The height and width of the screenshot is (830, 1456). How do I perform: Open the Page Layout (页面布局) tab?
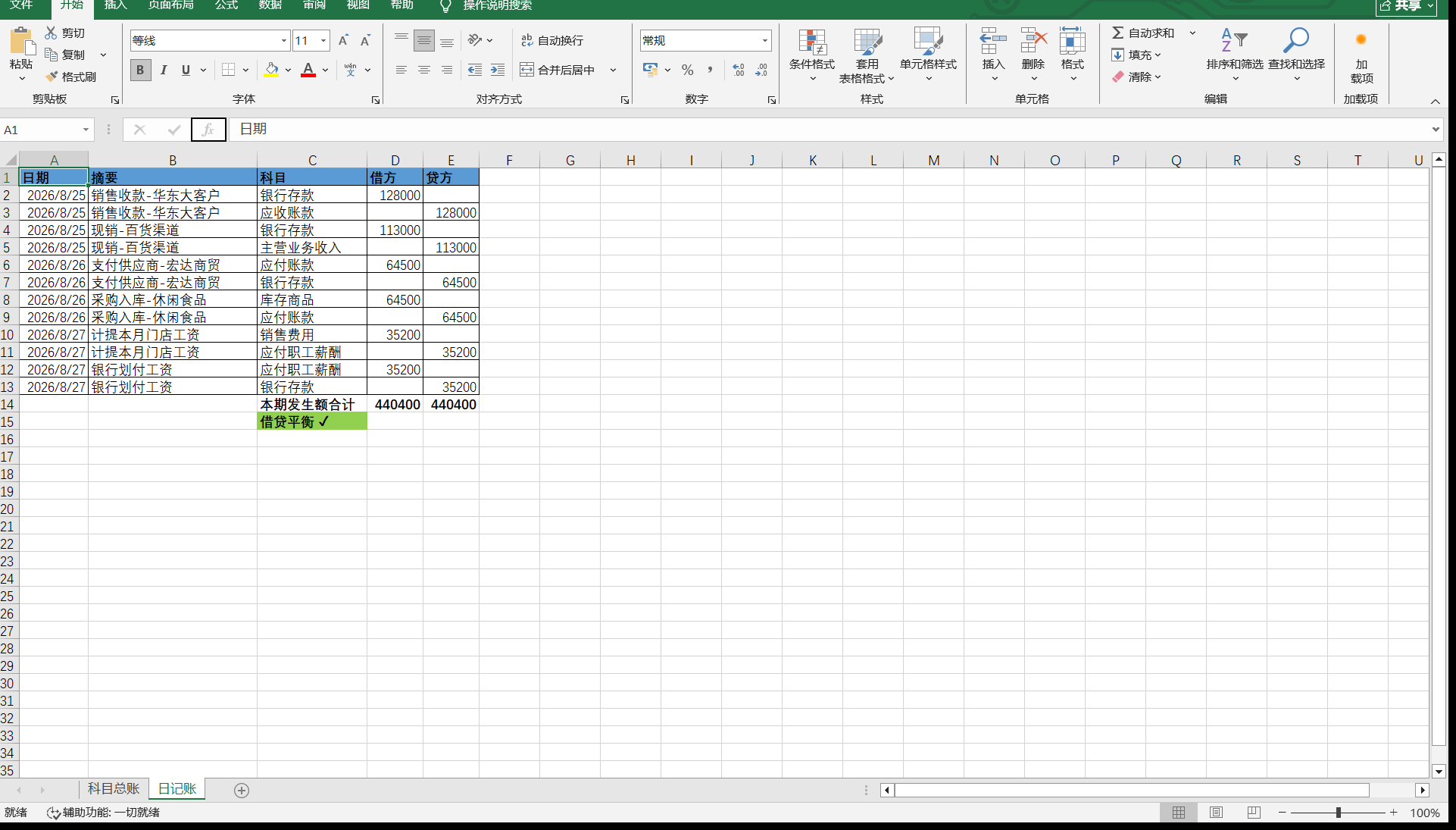(170, 5)
